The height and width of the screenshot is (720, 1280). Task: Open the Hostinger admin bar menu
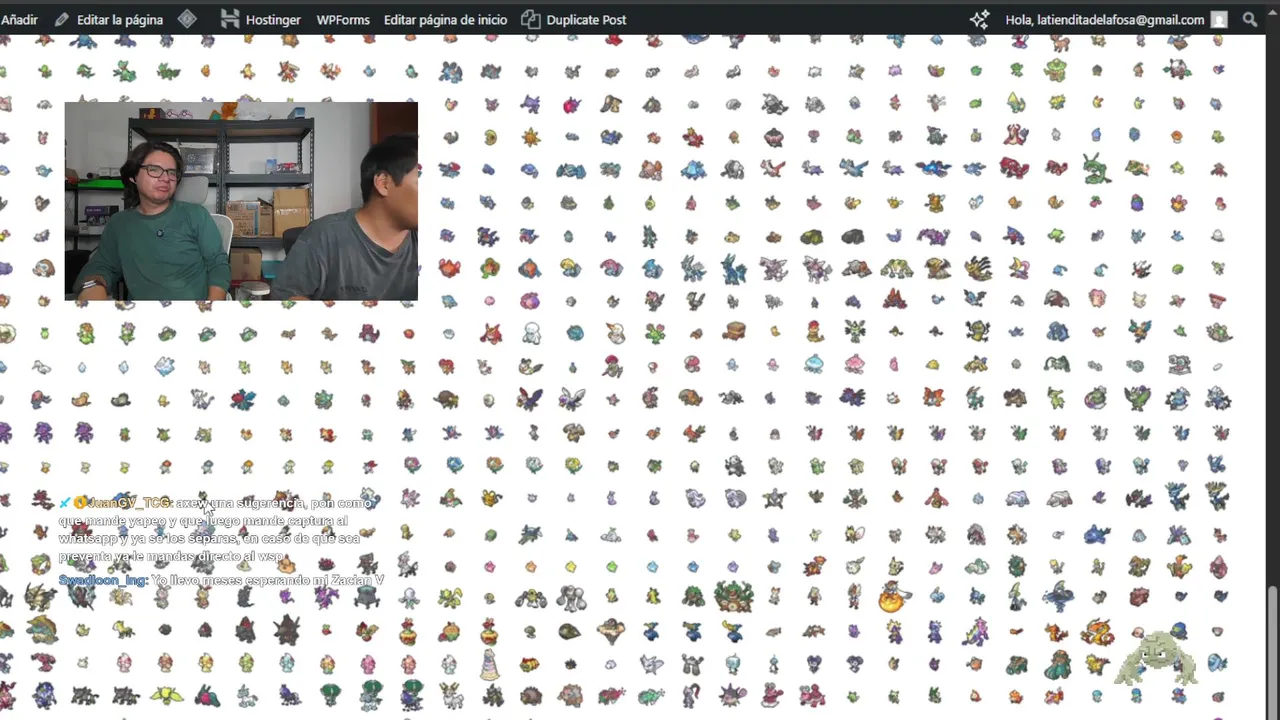[x=260, y=19]
